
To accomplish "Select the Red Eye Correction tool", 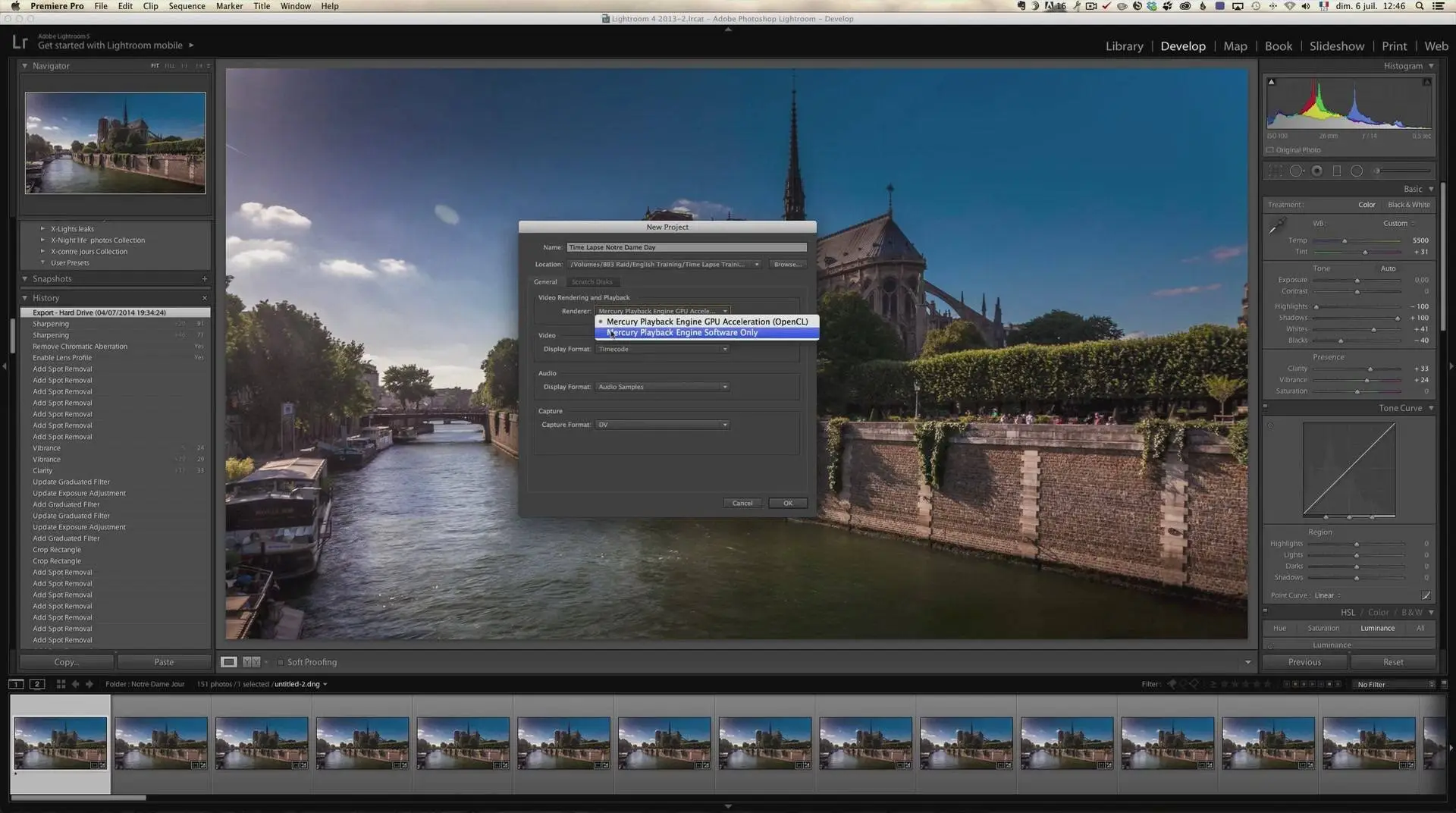I will 1317,171.
